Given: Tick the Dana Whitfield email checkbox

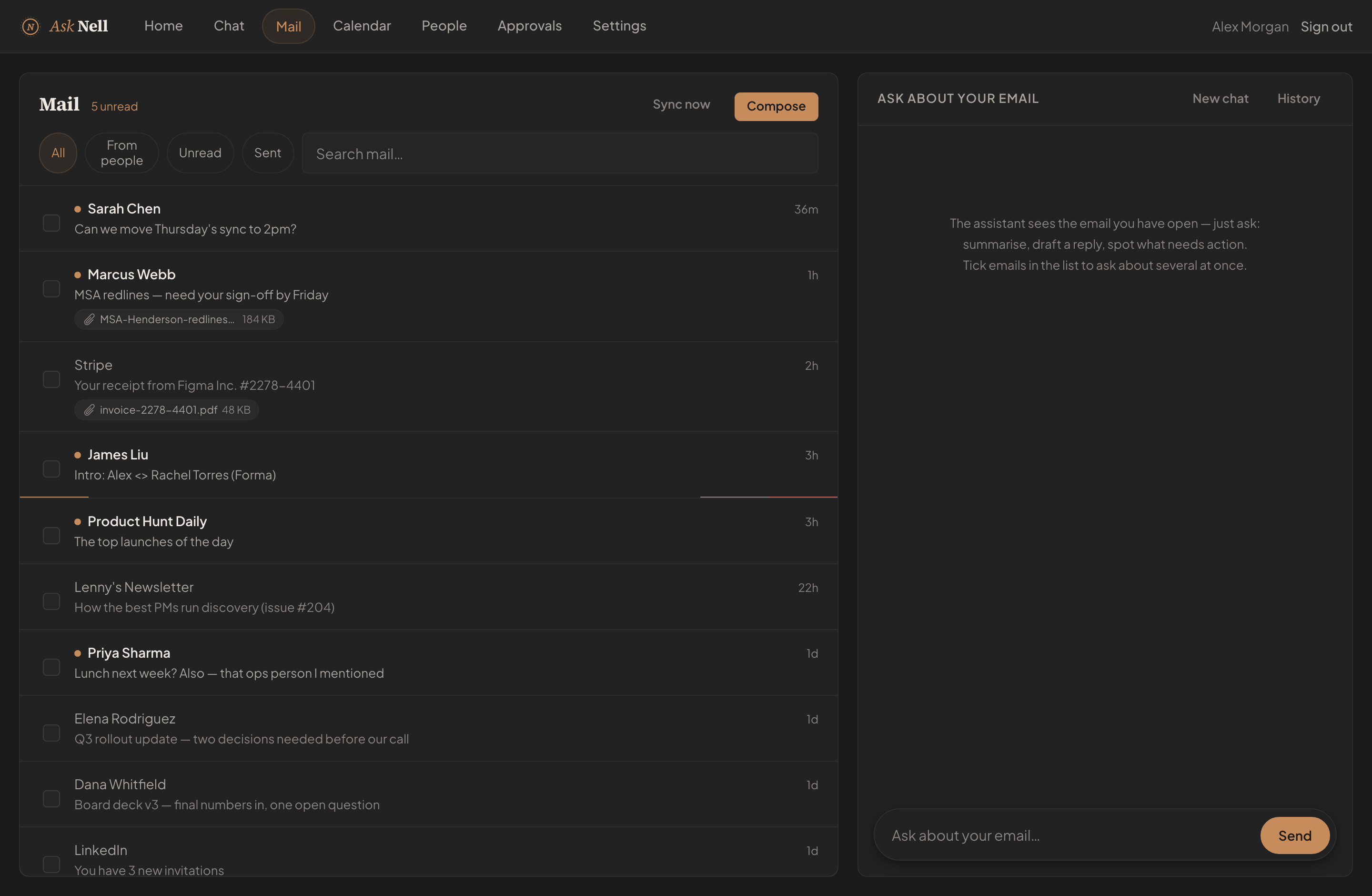Looking at the screenshot, I should pyautogui.click(x=51, y=799).
